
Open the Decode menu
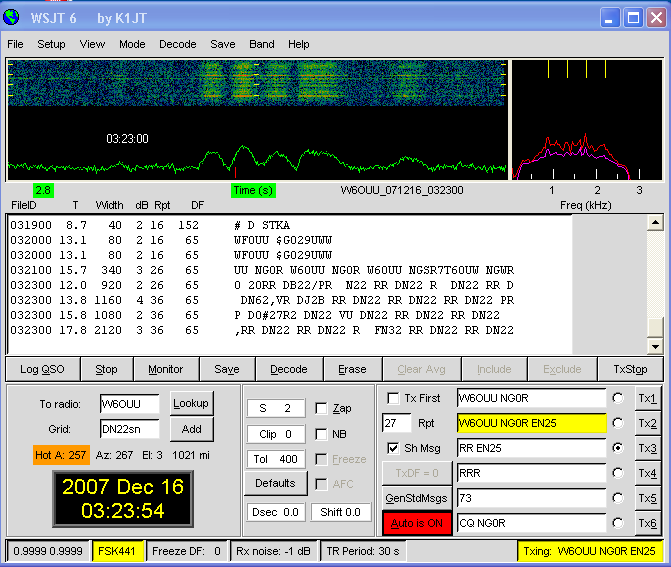pos(178,44)
